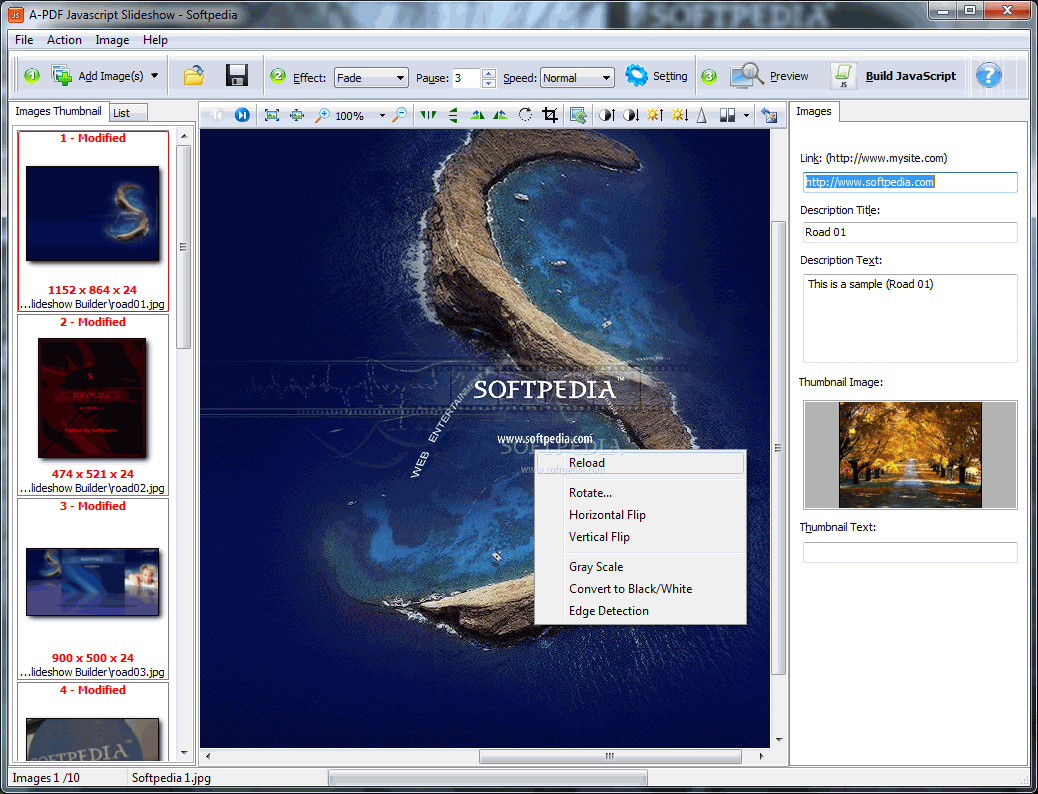
Task: Select the Images tab in right panel
Action: coord(814,111)
